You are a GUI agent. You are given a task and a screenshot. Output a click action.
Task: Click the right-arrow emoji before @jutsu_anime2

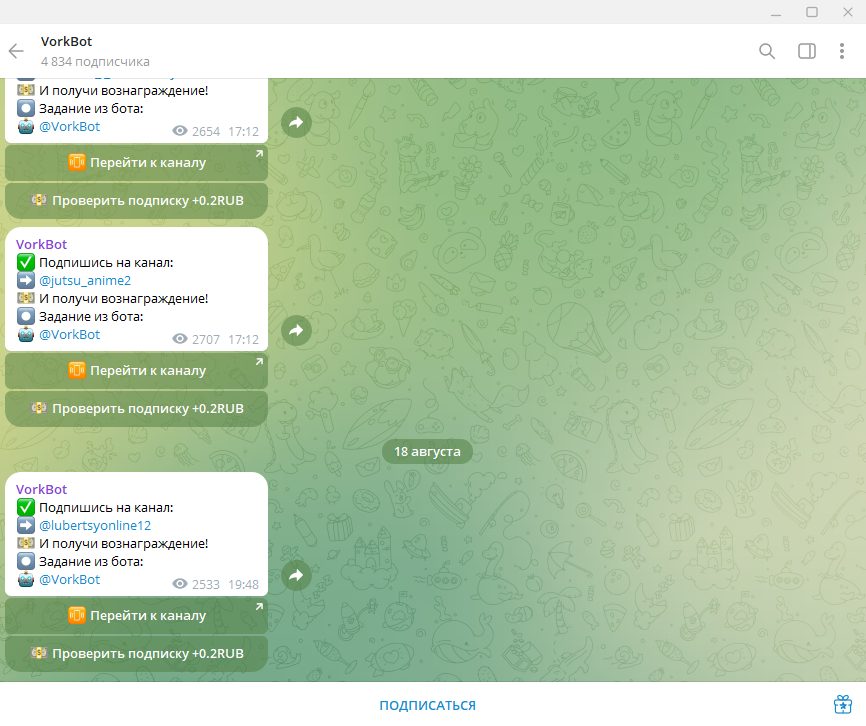[26, 280]
